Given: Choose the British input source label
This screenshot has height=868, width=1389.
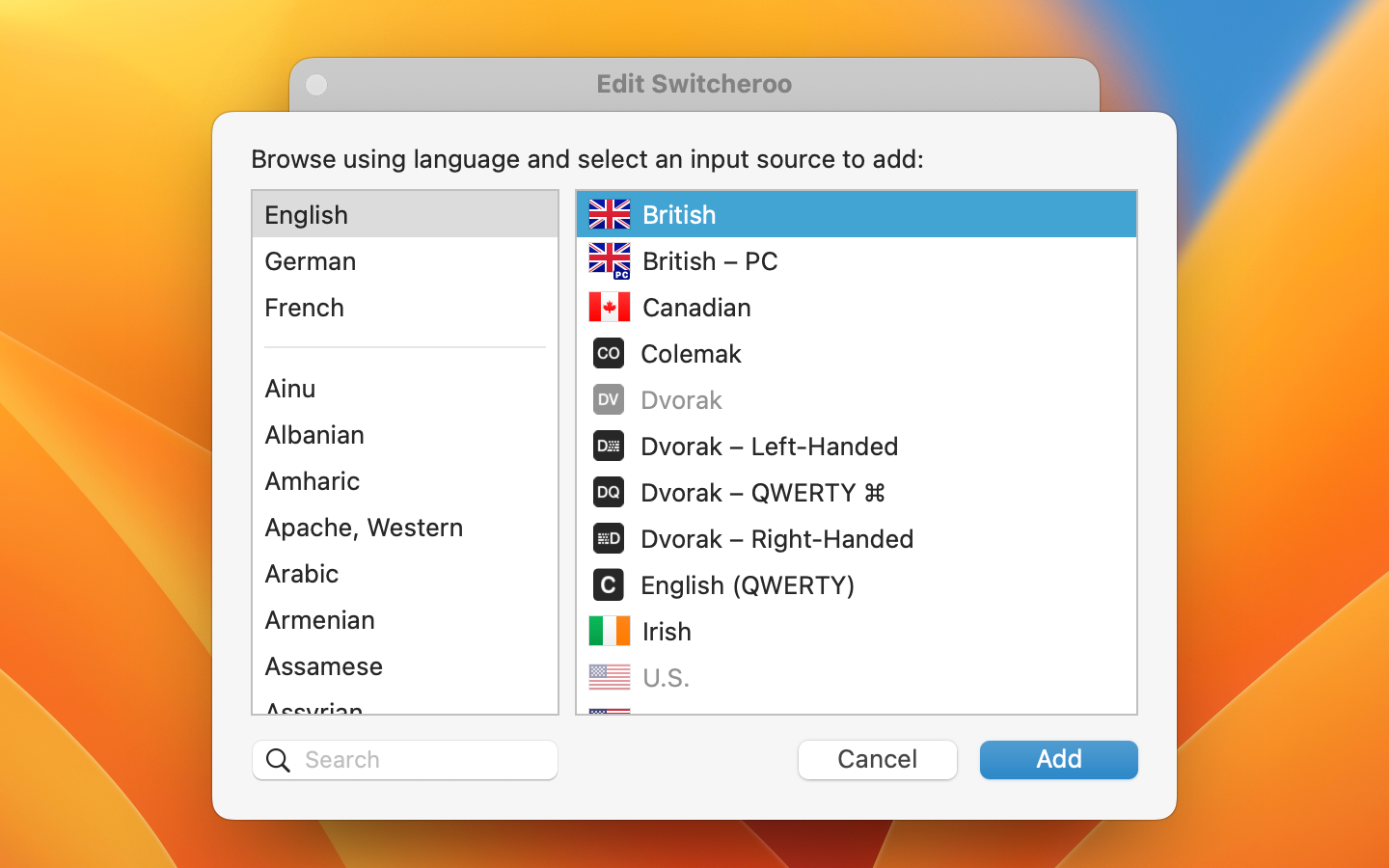Looking at the screenshot, I should 679,214.
